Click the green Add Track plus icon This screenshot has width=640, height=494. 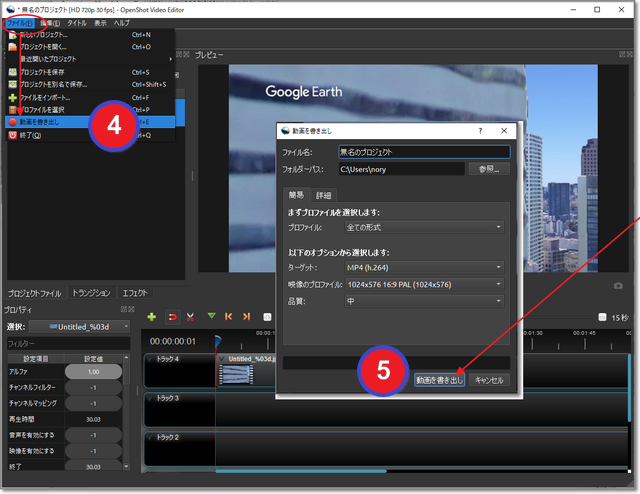151,316
